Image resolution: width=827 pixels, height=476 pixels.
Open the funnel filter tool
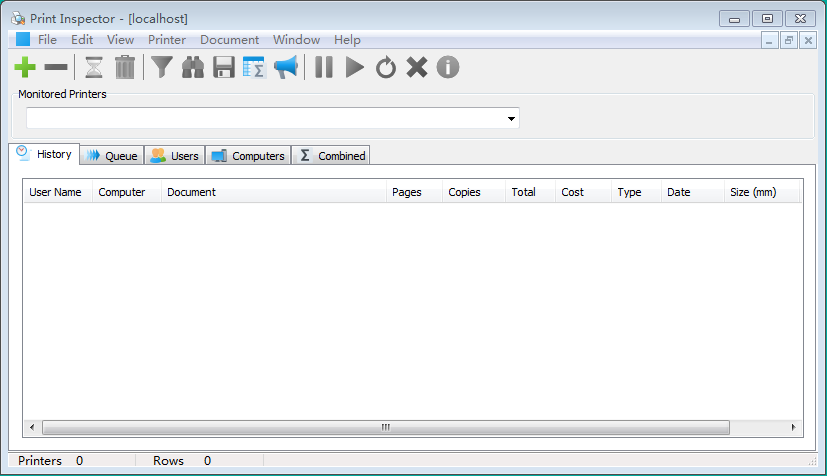click(x=162, y=68)
